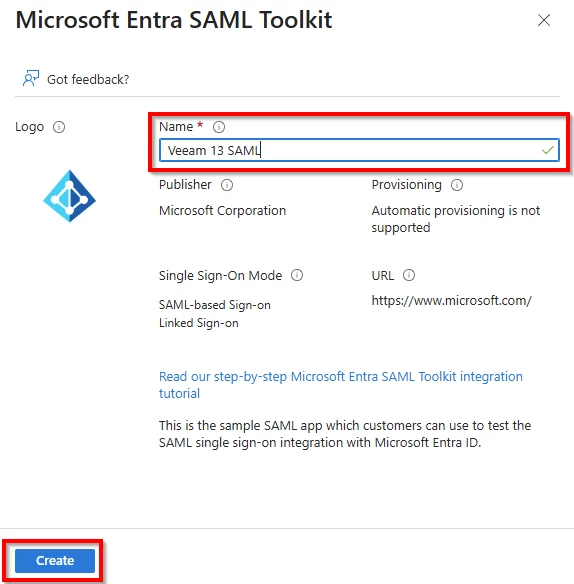Click the Microsoft Corporation publisher text
Screen dimensions: 574x584
tap(222, 210)
